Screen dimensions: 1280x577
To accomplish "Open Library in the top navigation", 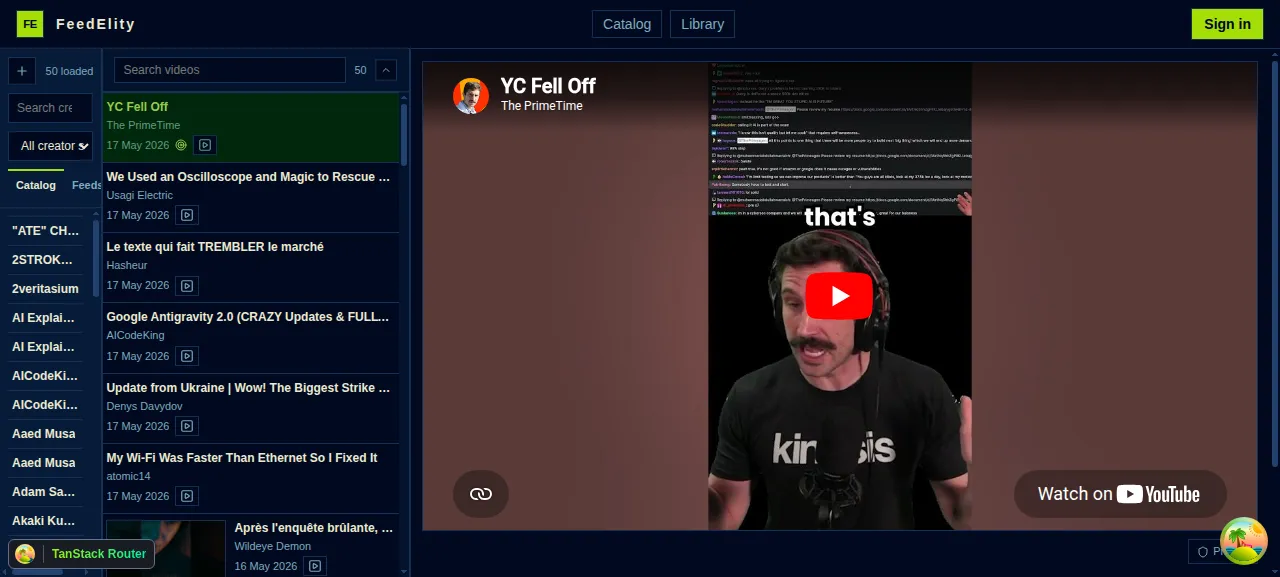I will coord(702,24).
